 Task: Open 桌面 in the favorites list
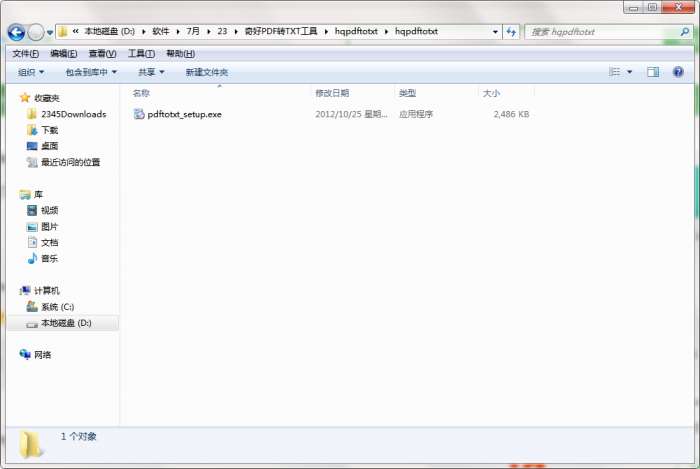coord(50,146)
